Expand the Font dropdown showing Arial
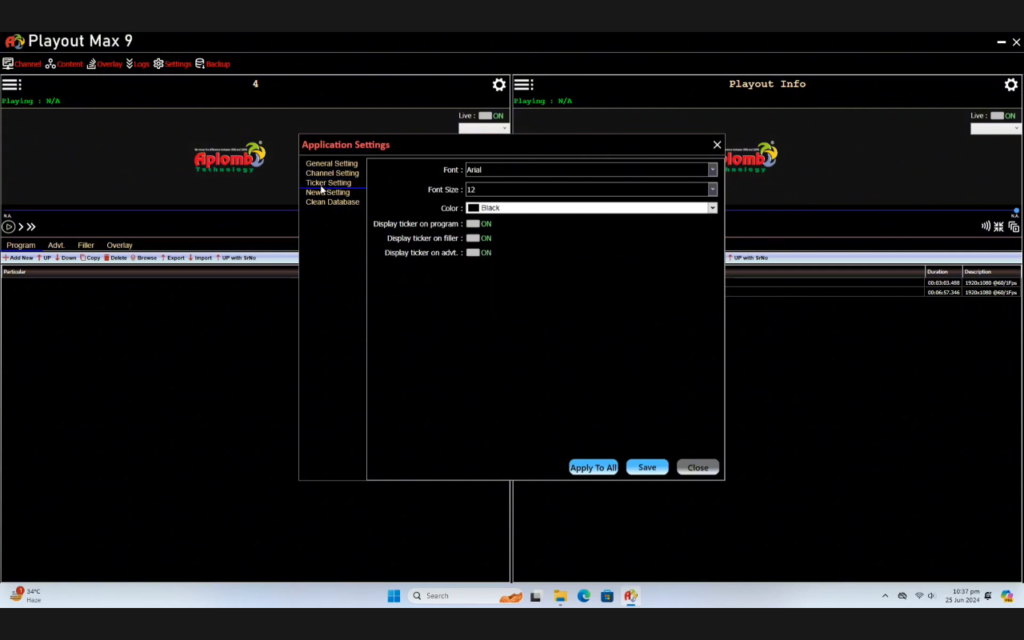This screenshot has height=640, width=1024. (x=712, y=170)
